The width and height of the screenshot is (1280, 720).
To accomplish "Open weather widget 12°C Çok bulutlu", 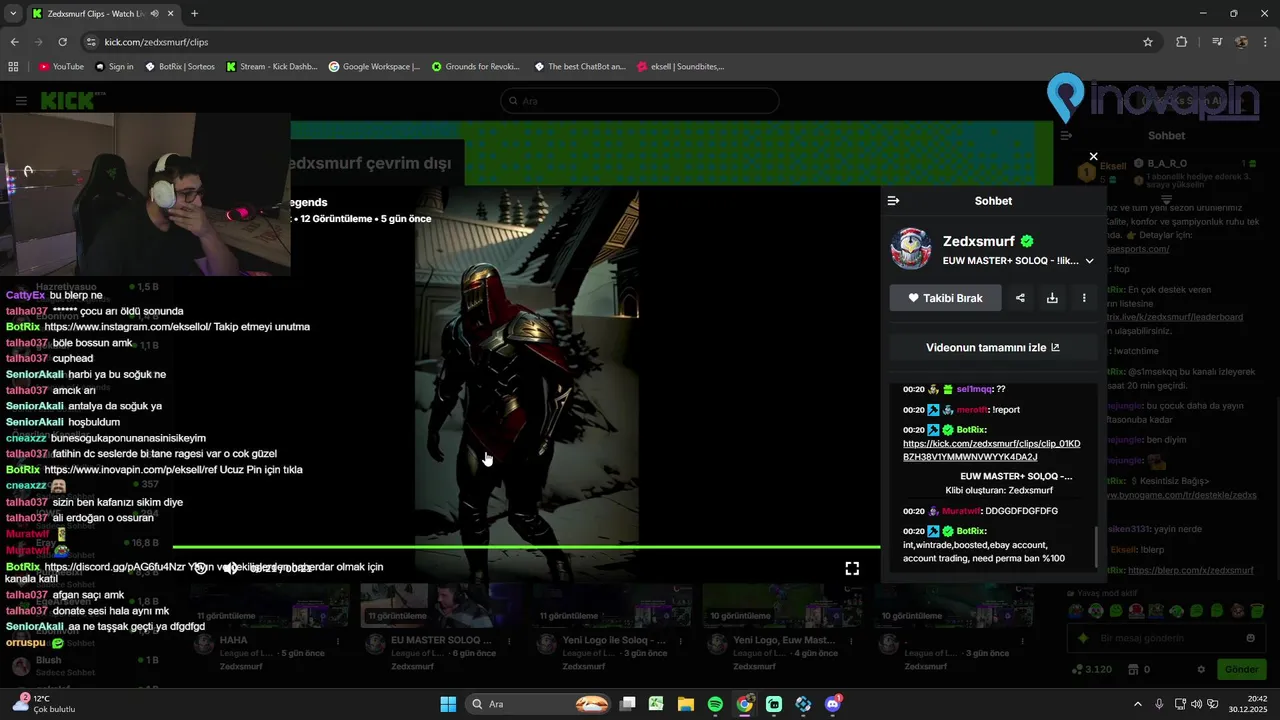I will 46,704.
